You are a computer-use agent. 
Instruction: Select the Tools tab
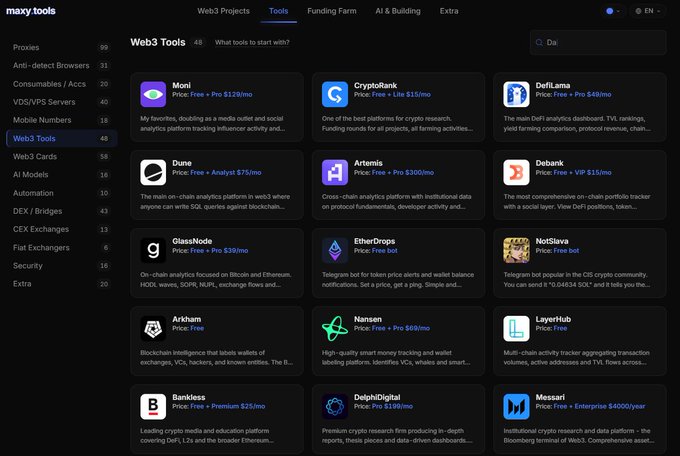tap(278, 11)
